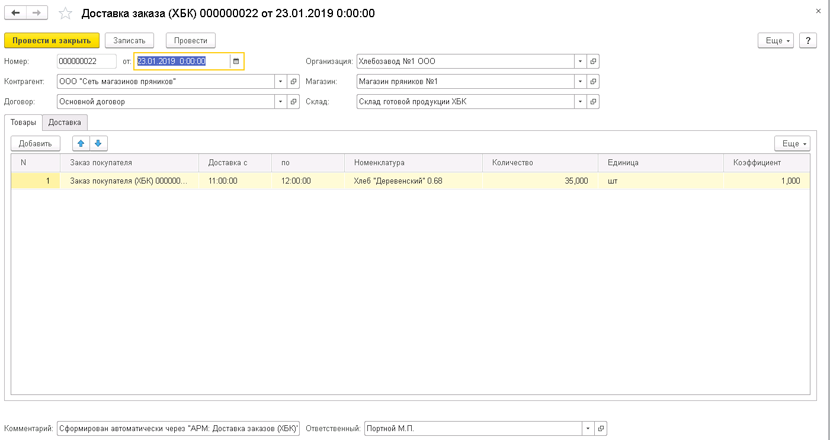Image resolution: width=830 pixels, height=440 pixels.
Task: Open the Магазин record with its open icon
Action: click(x=593, y=82)
